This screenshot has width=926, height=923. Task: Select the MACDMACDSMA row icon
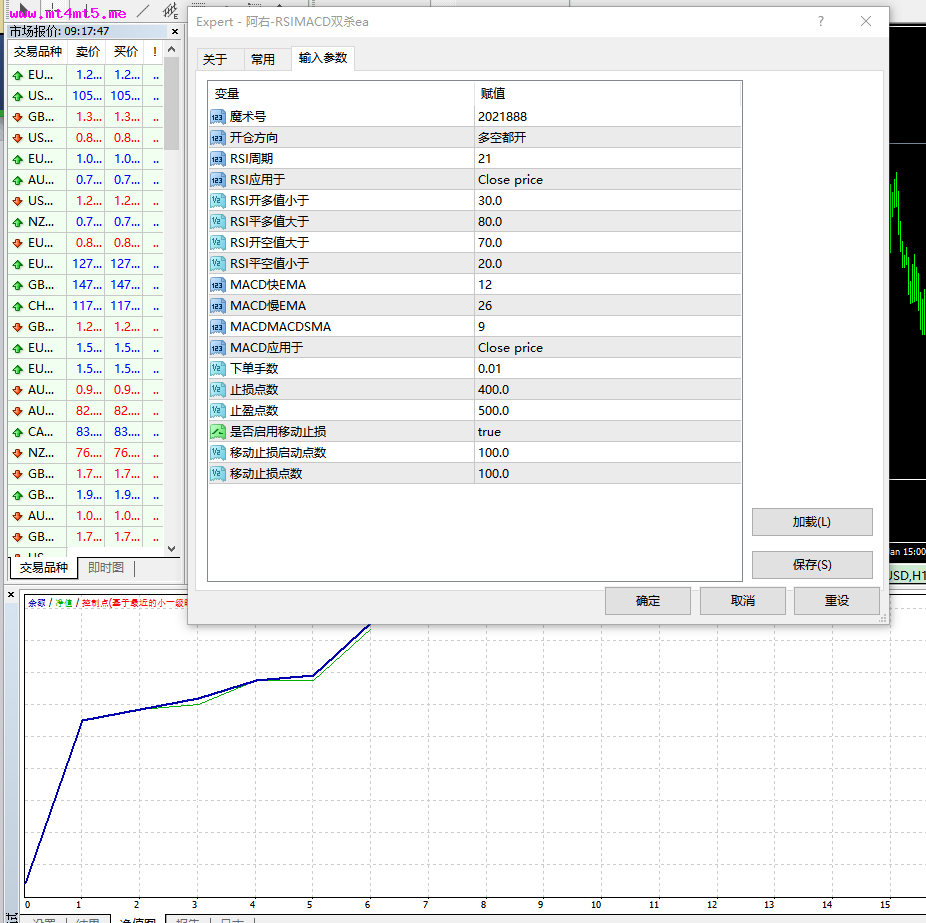pos(217,327)
